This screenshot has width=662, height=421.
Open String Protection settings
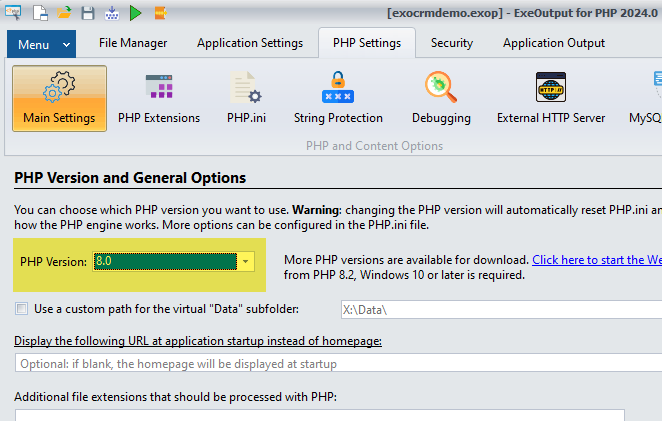click(x=338, y=98)
